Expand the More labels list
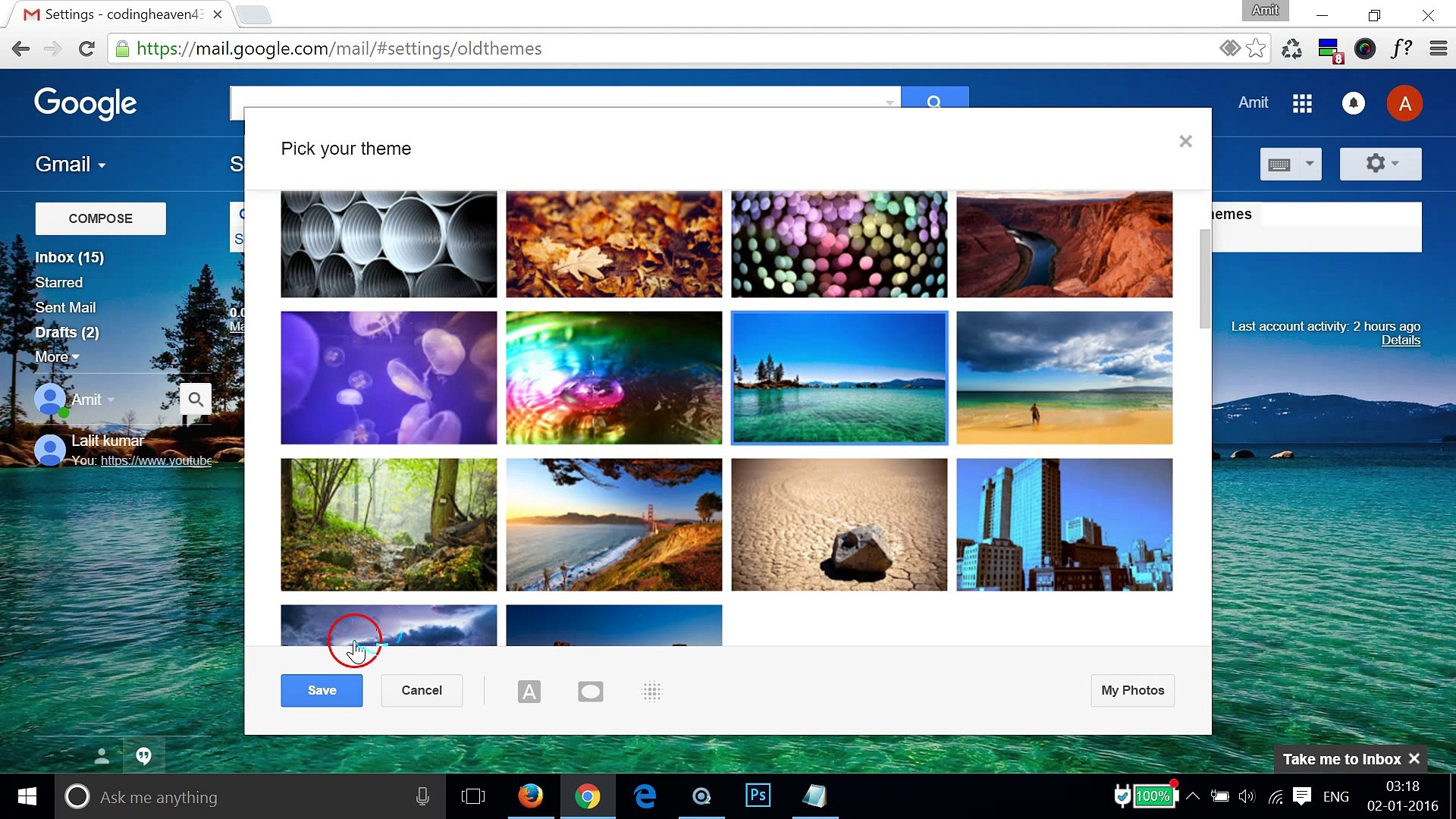Viewport: 1456px width, 819px height. [x=56, y=357]
